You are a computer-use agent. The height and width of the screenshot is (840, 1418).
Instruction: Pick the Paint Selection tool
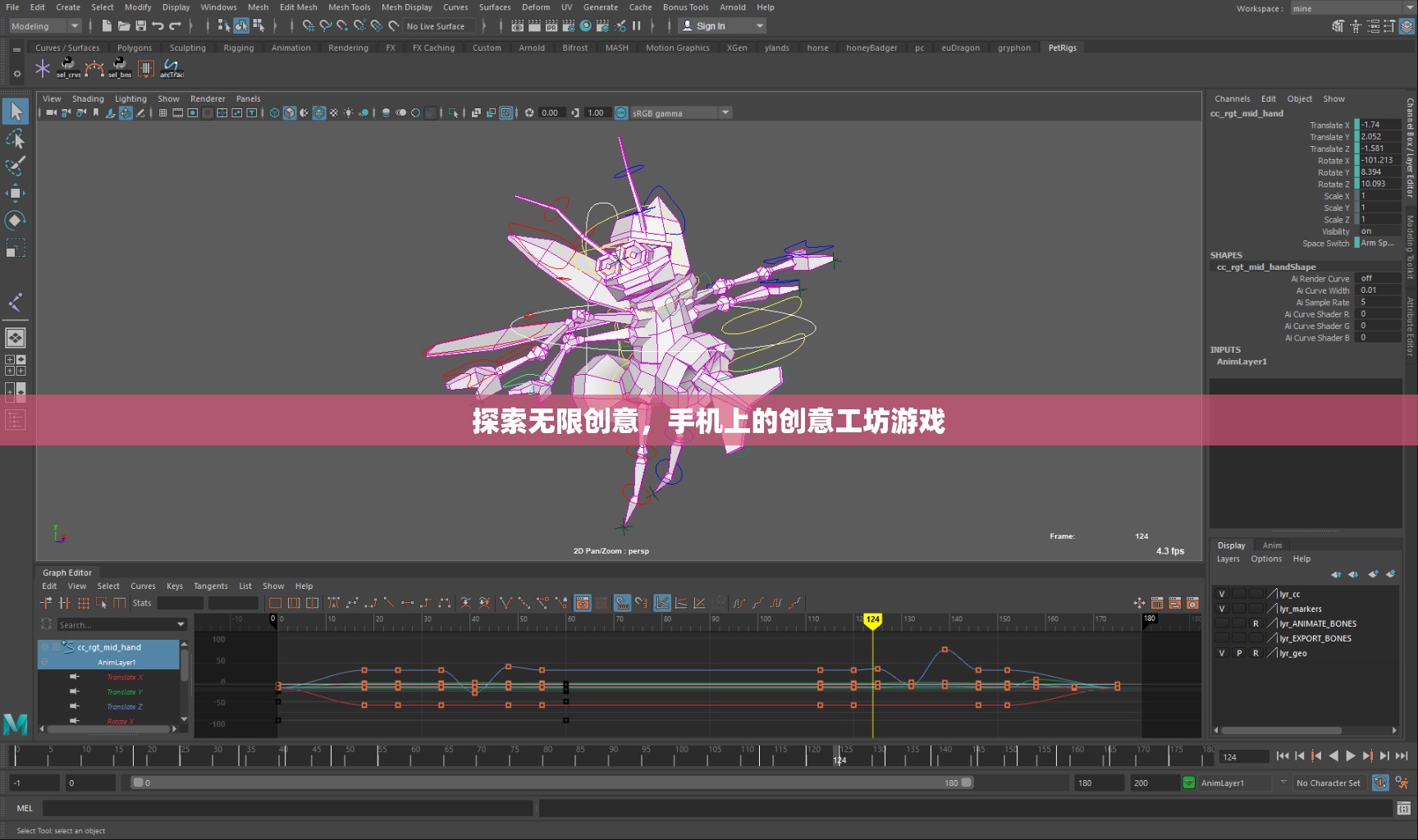[x=16, y=166]
